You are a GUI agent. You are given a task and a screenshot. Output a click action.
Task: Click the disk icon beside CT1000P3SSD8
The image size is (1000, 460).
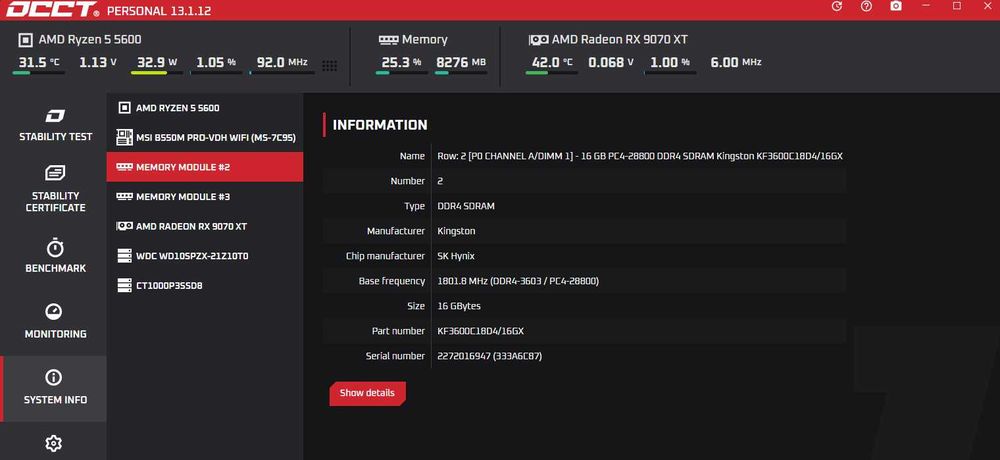point(124,285)
